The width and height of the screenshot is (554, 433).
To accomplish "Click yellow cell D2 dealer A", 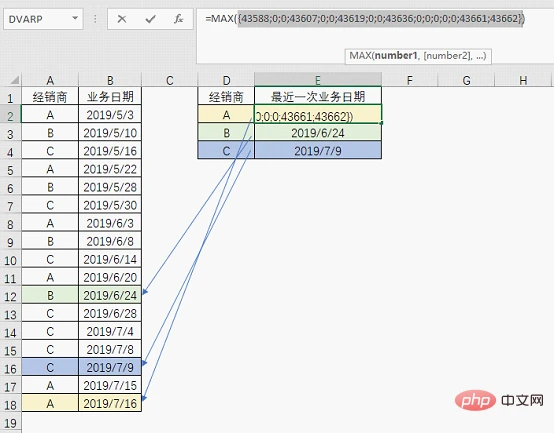I will click(226, 114).
